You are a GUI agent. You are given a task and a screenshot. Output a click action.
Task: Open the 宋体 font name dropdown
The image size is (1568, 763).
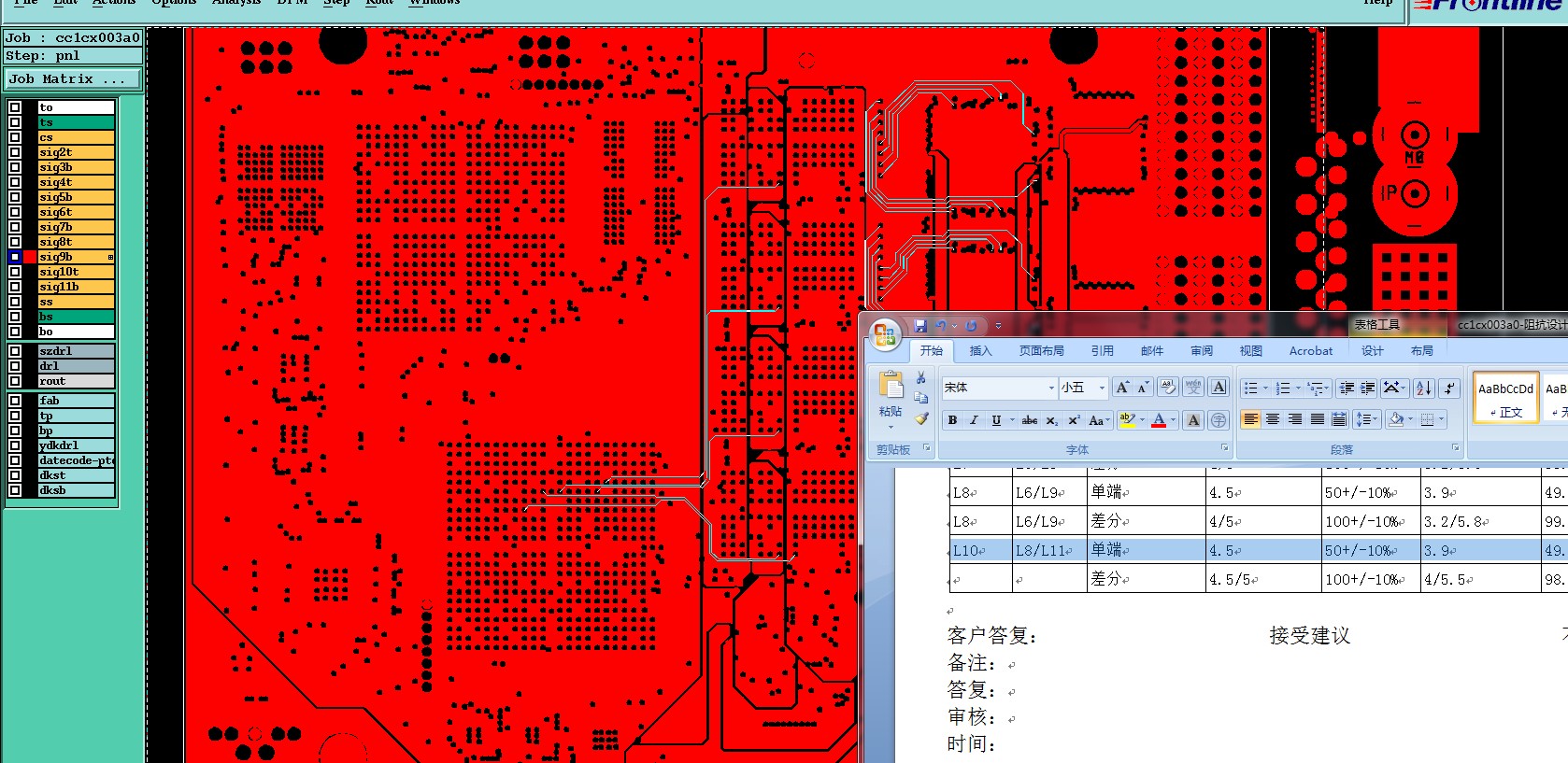[1051, 388]
